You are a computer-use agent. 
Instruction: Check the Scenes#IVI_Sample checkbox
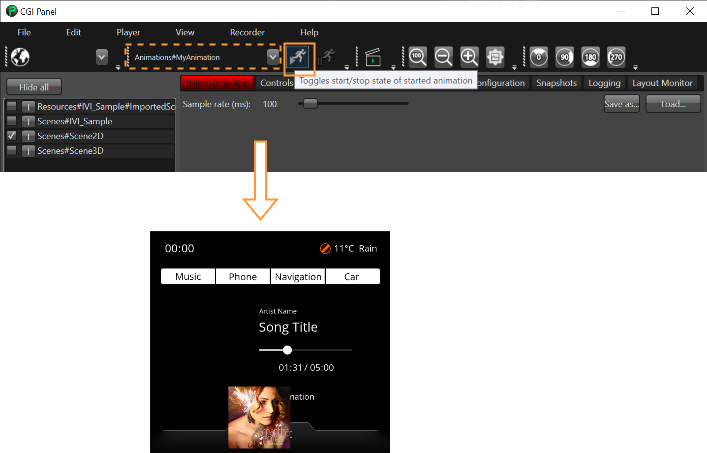click(12, 121)
